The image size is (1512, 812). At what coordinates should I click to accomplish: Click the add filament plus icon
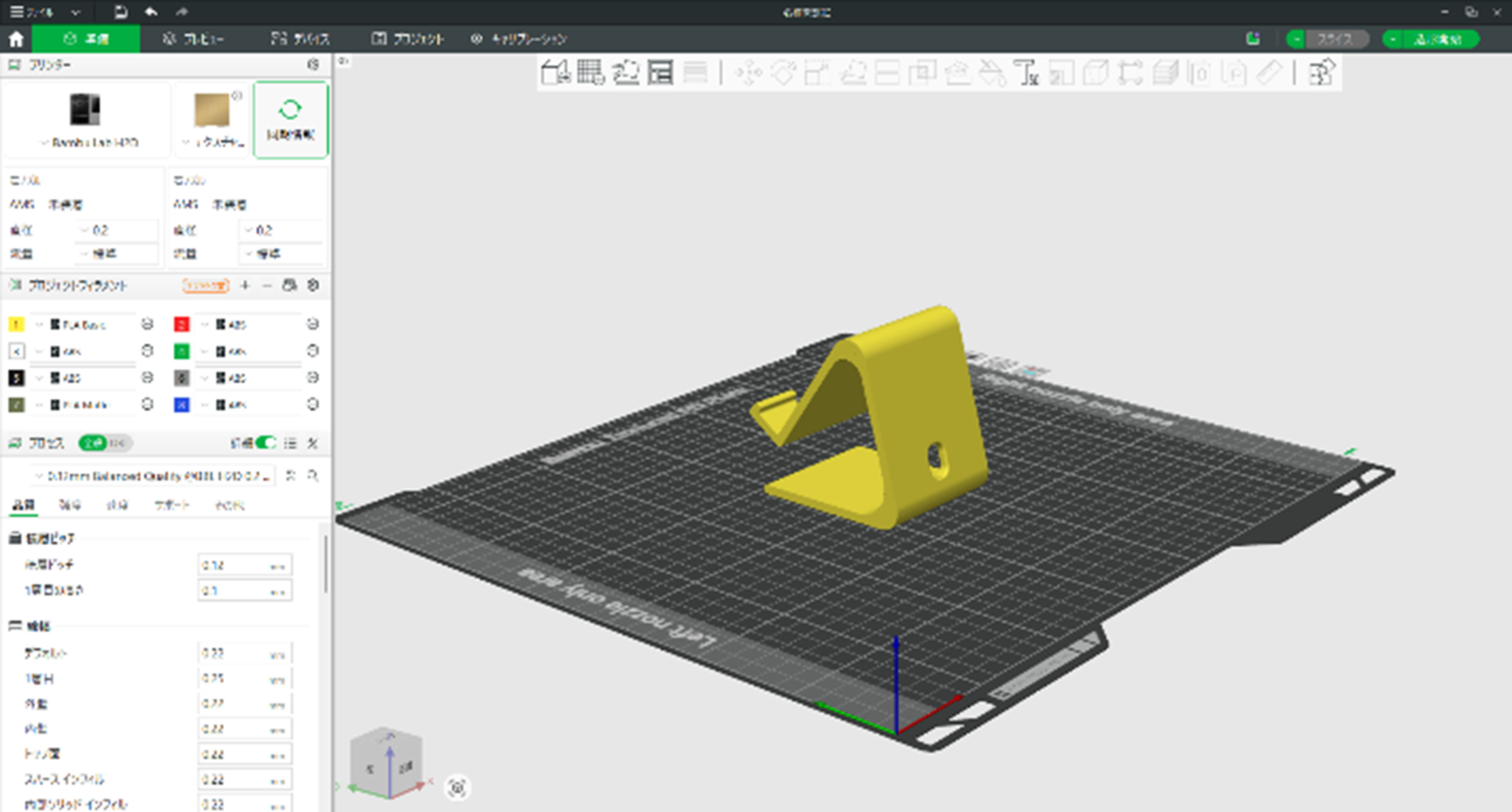click(x=245, y=285)
